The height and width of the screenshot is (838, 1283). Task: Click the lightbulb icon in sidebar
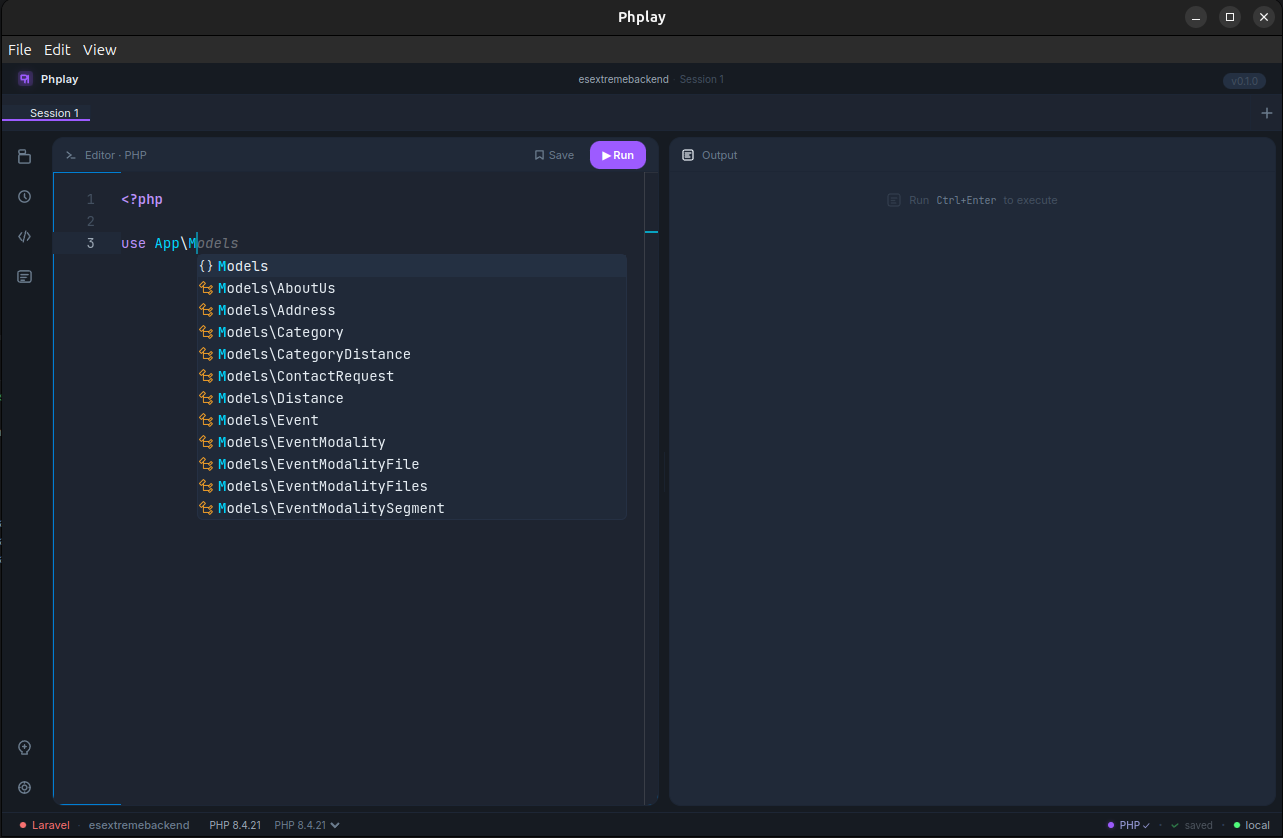pos(25,748)
